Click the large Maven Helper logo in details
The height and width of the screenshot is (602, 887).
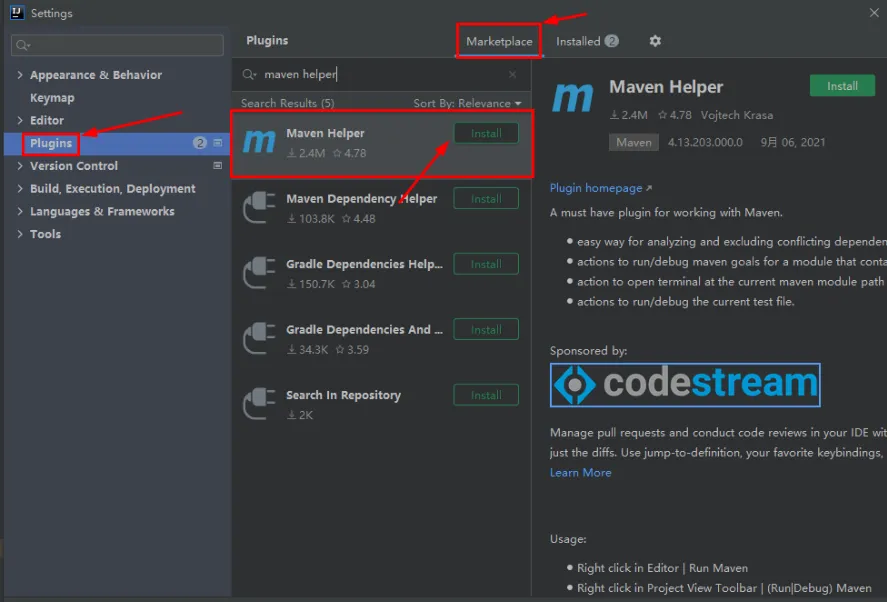click(572, 97)
